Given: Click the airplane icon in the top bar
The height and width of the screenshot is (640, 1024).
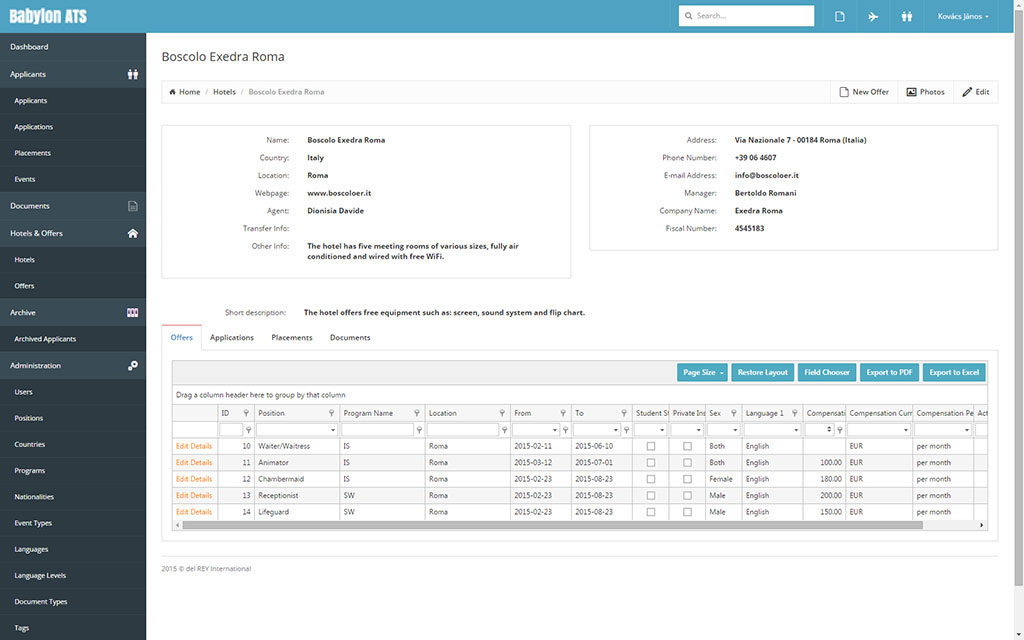Looking at the screenshot, I should [873, 16].
